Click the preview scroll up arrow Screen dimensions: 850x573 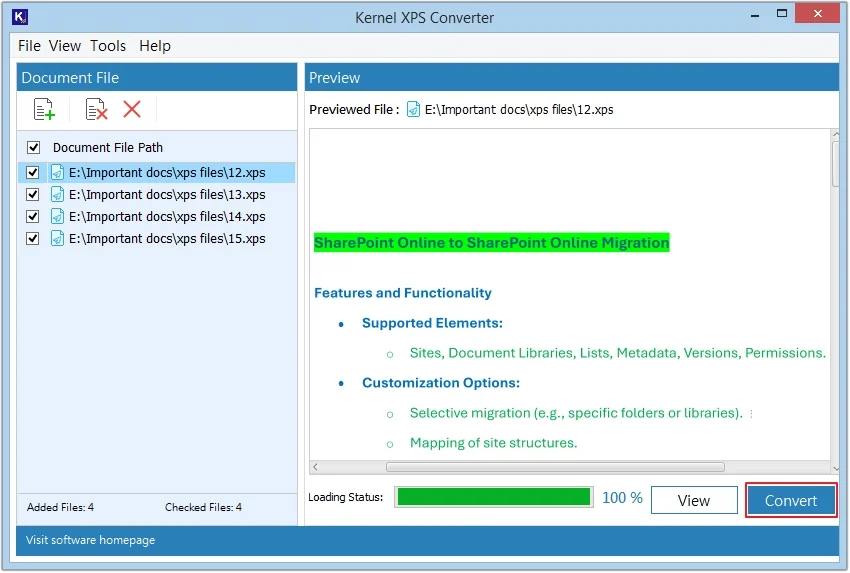[x=835, y=134]
